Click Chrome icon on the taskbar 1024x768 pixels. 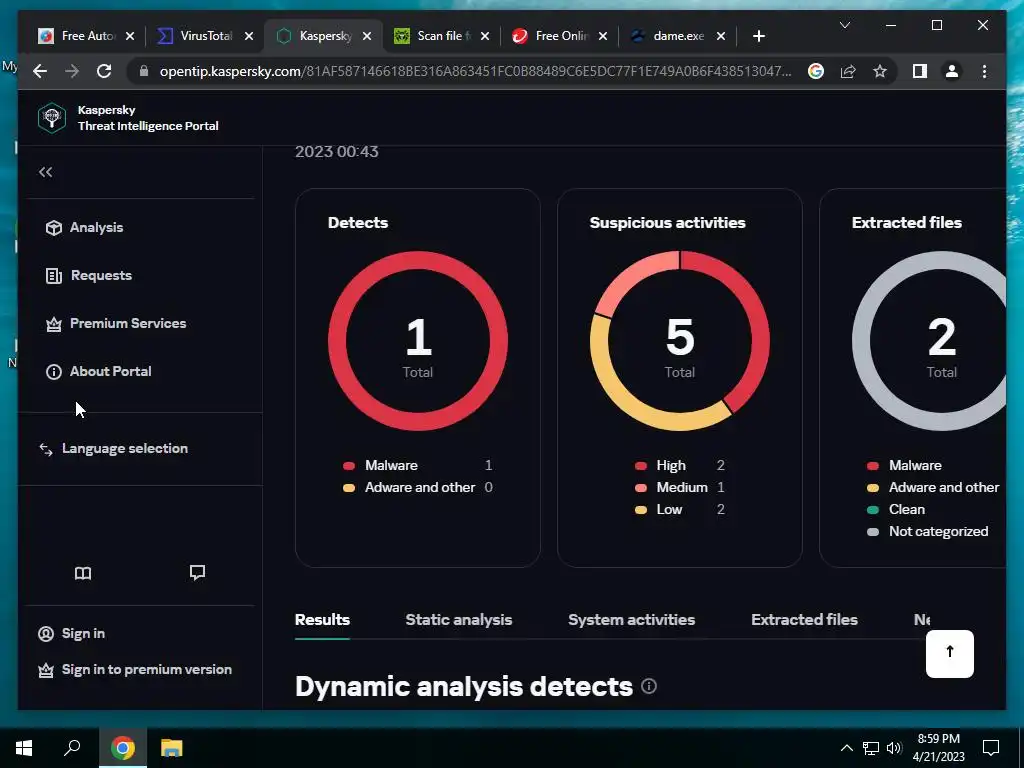[x=122, y=748]
